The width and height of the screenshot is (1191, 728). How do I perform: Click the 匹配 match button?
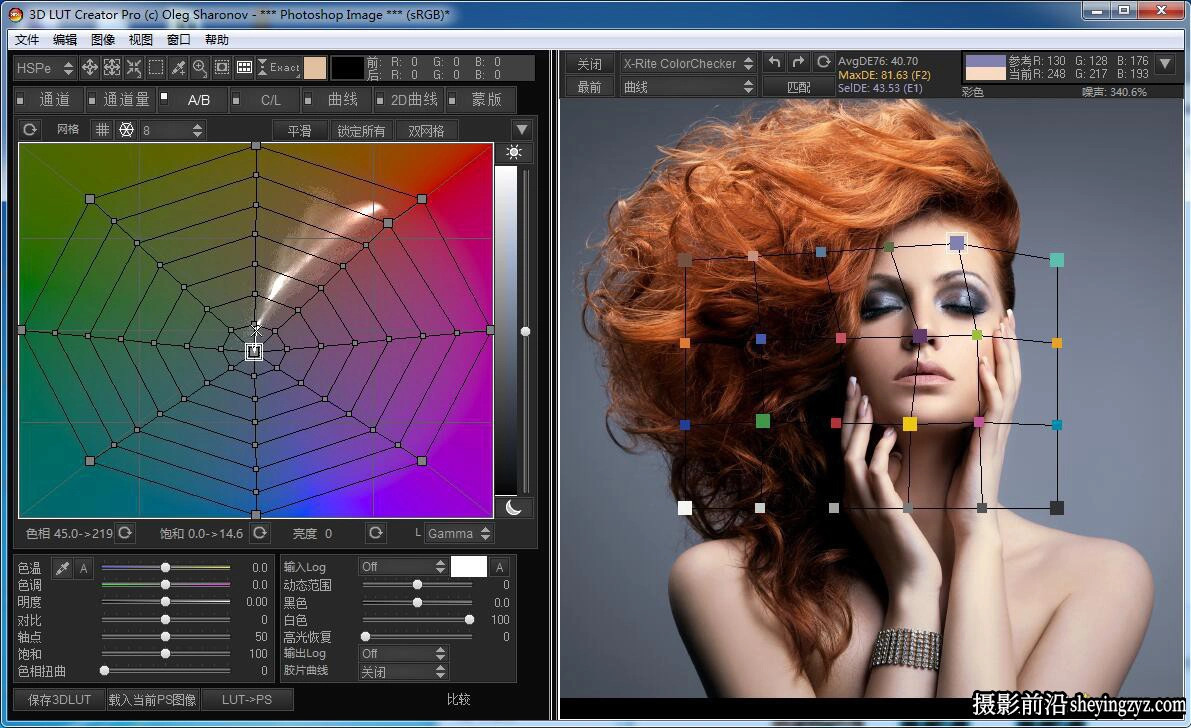coord(798,87)
